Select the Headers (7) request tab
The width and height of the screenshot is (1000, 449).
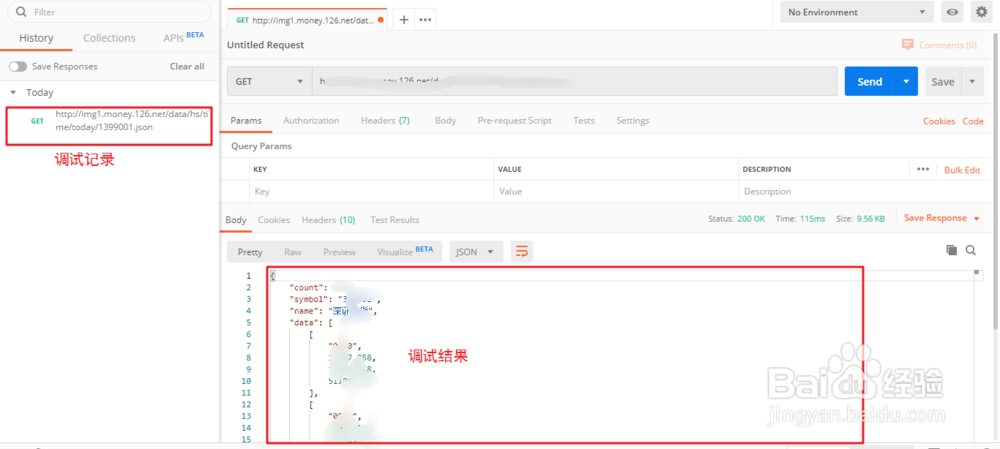(385, 121)
